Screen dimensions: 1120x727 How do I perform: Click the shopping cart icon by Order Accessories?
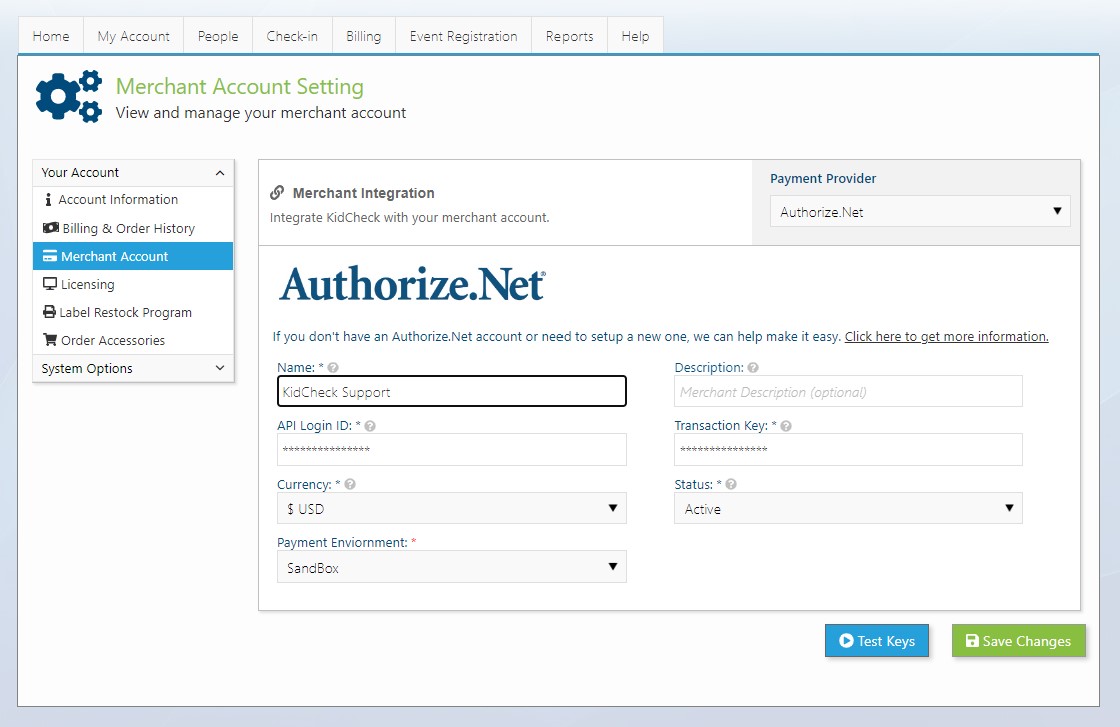50,340
